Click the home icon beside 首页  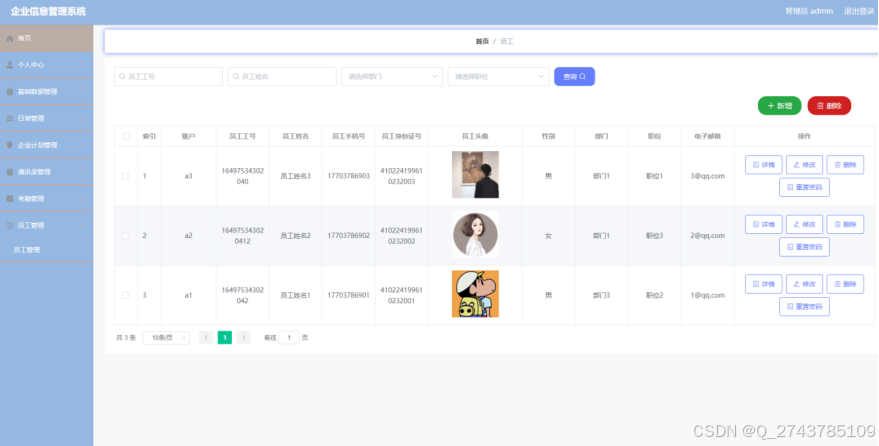point(10,39)
